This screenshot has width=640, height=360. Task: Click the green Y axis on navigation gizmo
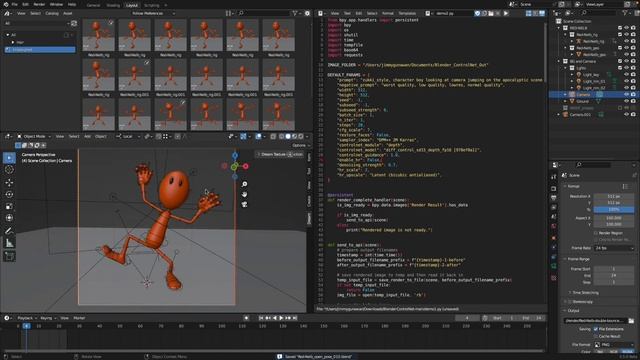234,166
